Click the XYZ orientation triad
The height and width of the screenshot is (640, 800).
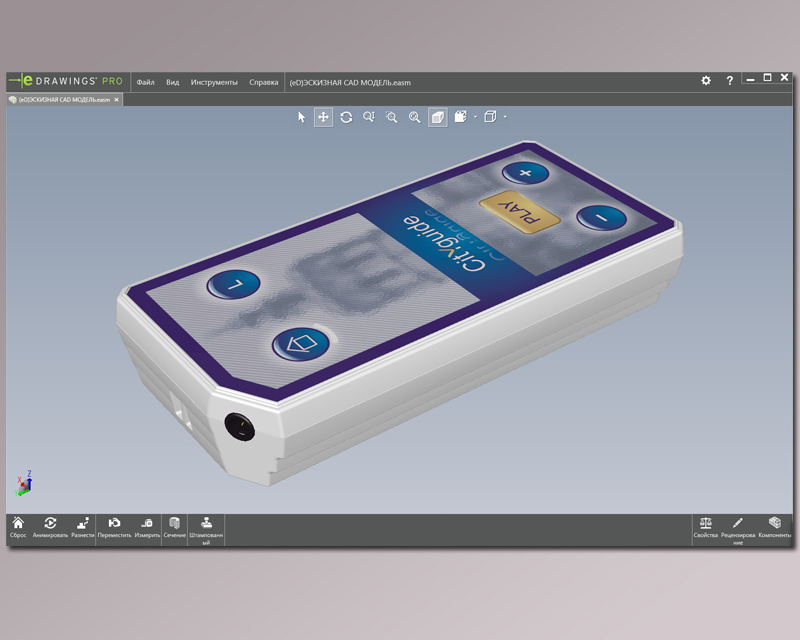24,483
